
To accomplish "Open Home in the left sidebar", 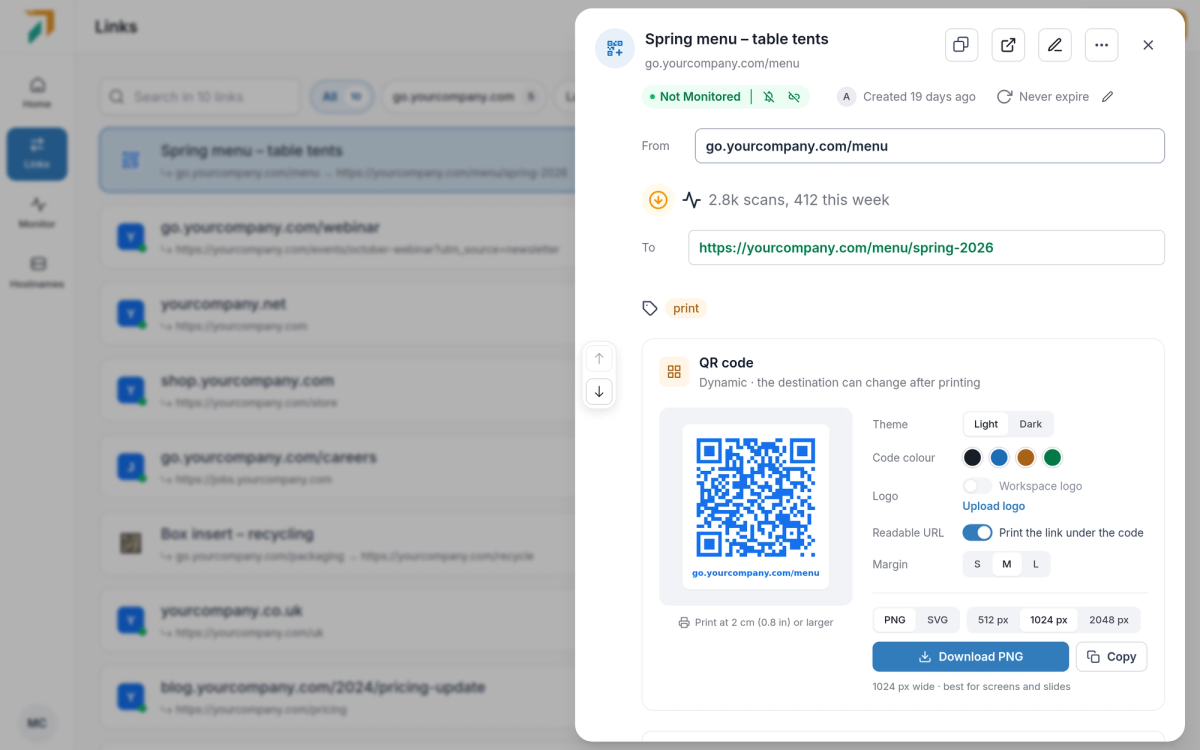I will click(37, 93).
